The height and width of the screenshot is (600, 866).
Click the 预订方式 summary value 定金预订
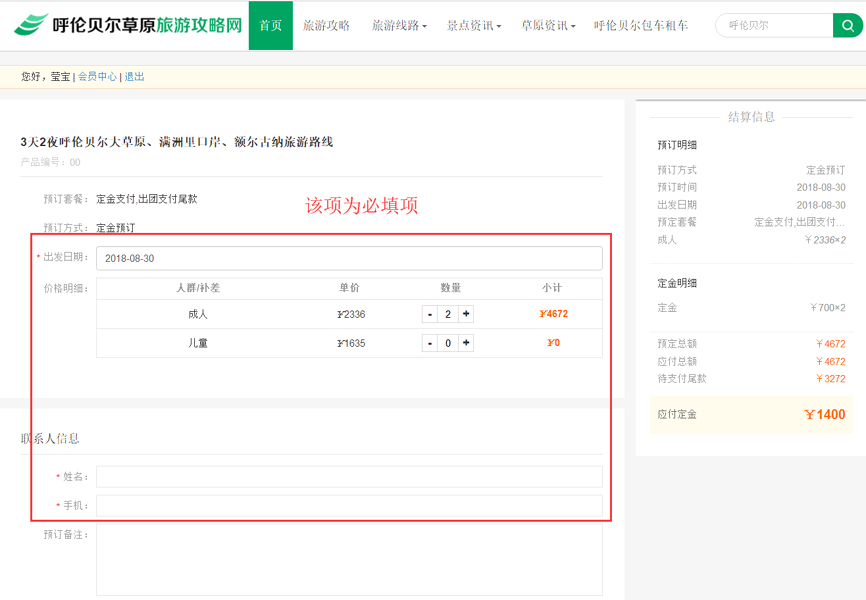click(826, 170)
